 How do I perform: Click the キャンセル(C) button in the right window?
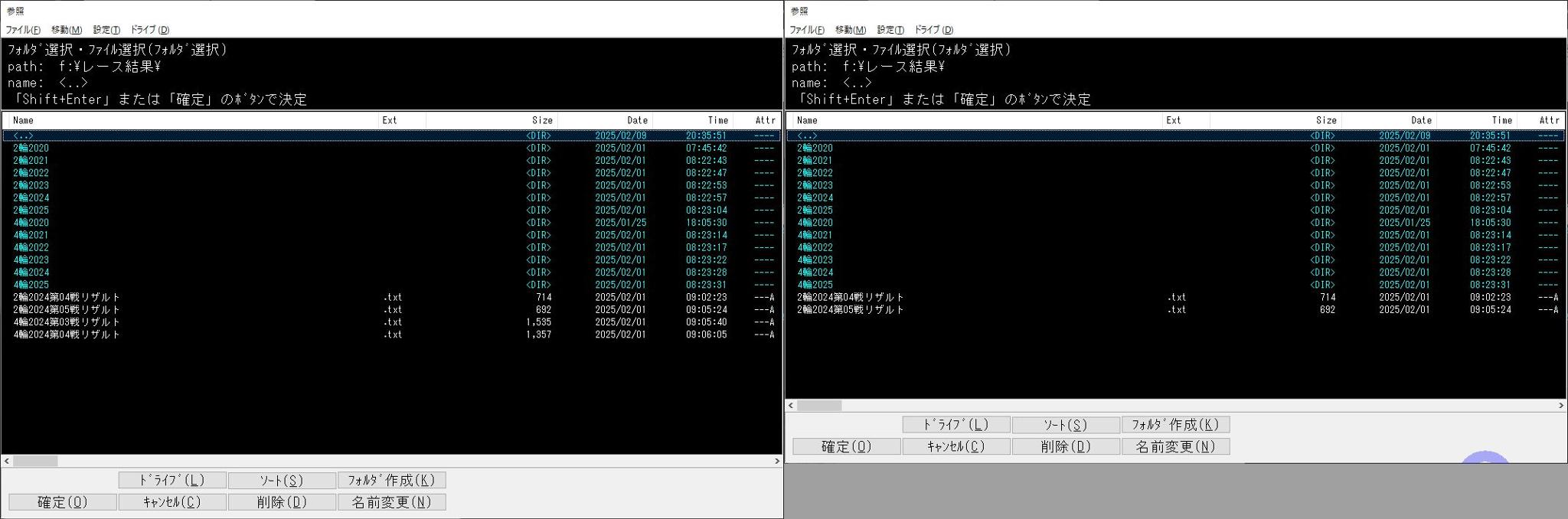(x=955, y=446)
